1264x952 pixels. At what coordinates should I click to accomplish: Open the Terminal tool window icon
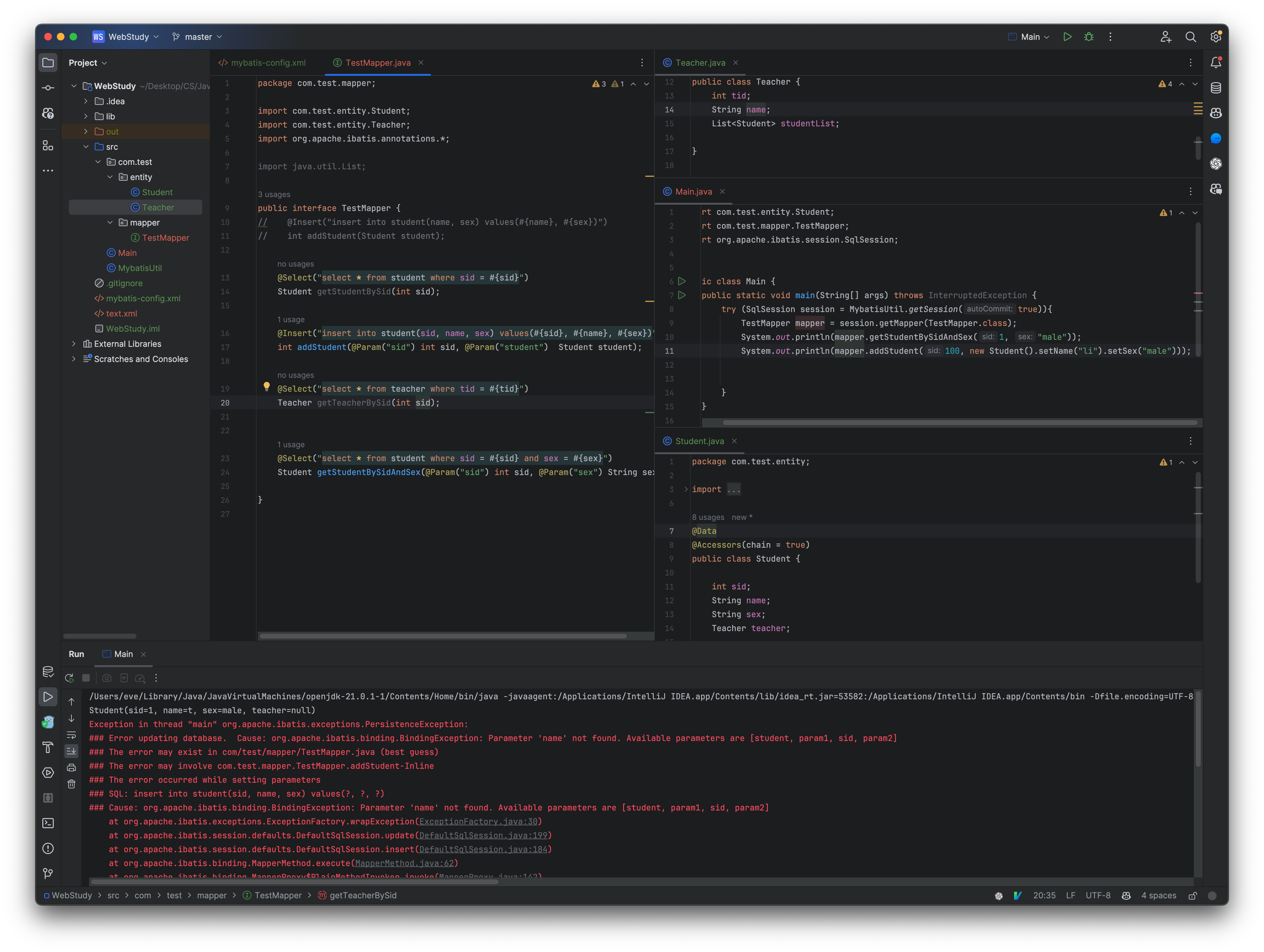[x=48, y=823]
